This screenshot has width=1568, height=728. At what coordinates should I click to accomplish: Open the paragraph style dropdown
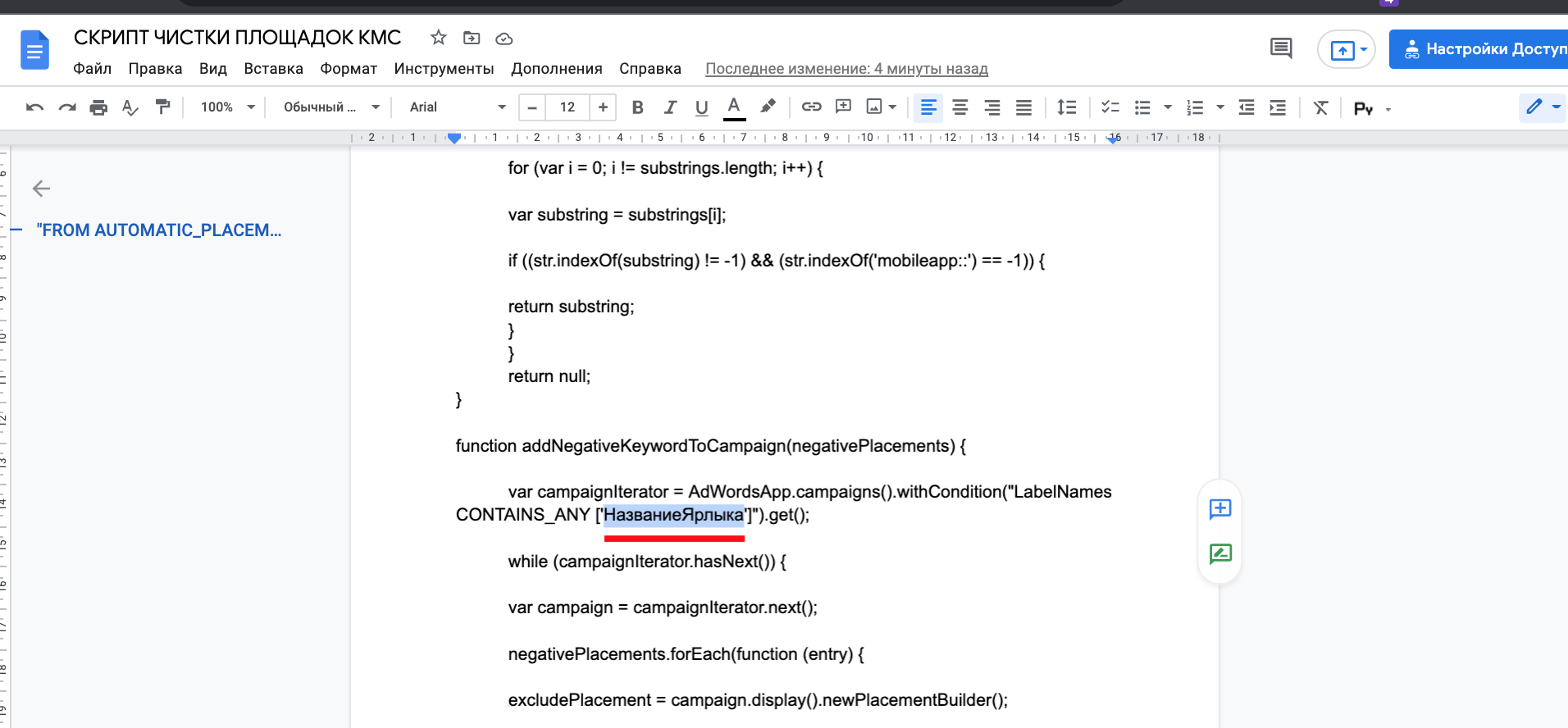(x=331, y=107)
